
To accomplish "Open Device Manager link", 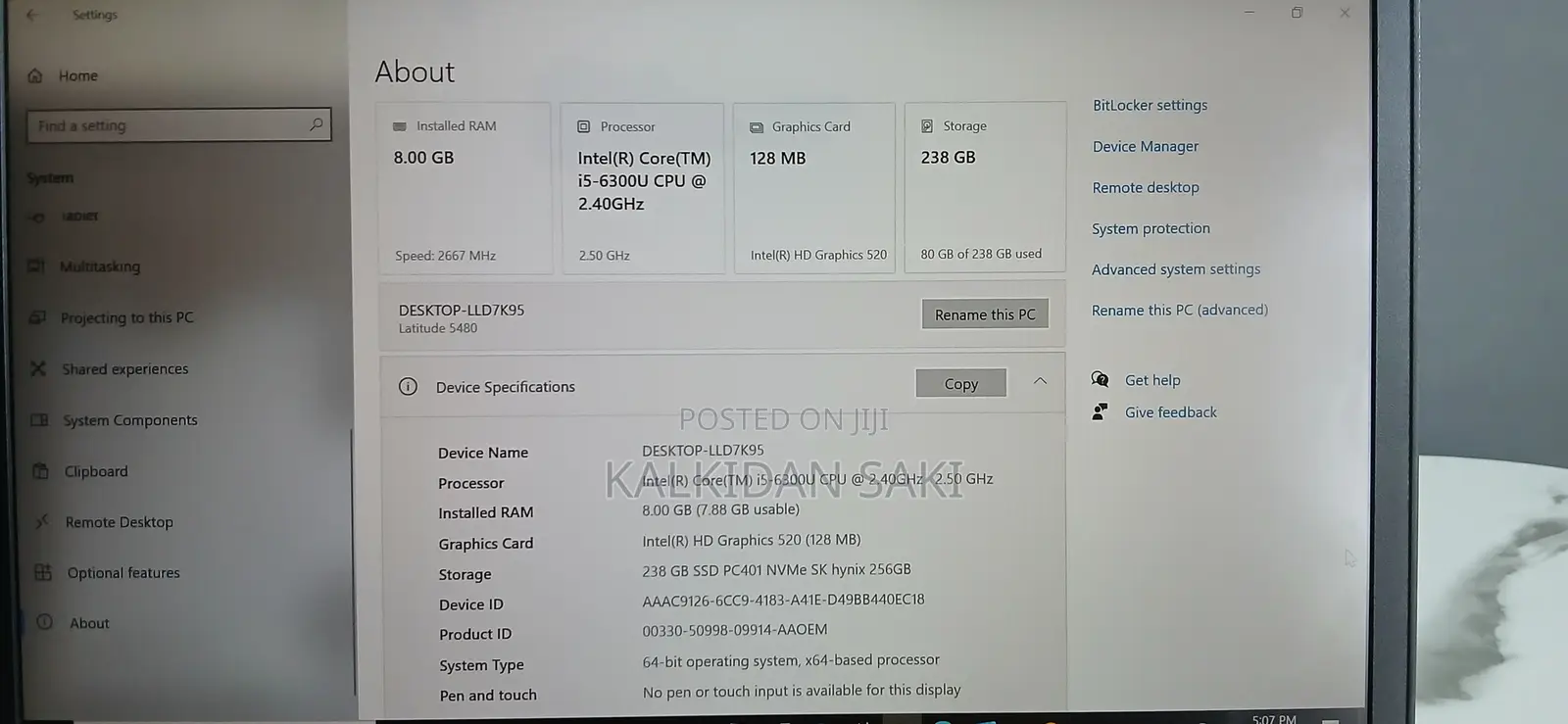I will point(1146,146).
